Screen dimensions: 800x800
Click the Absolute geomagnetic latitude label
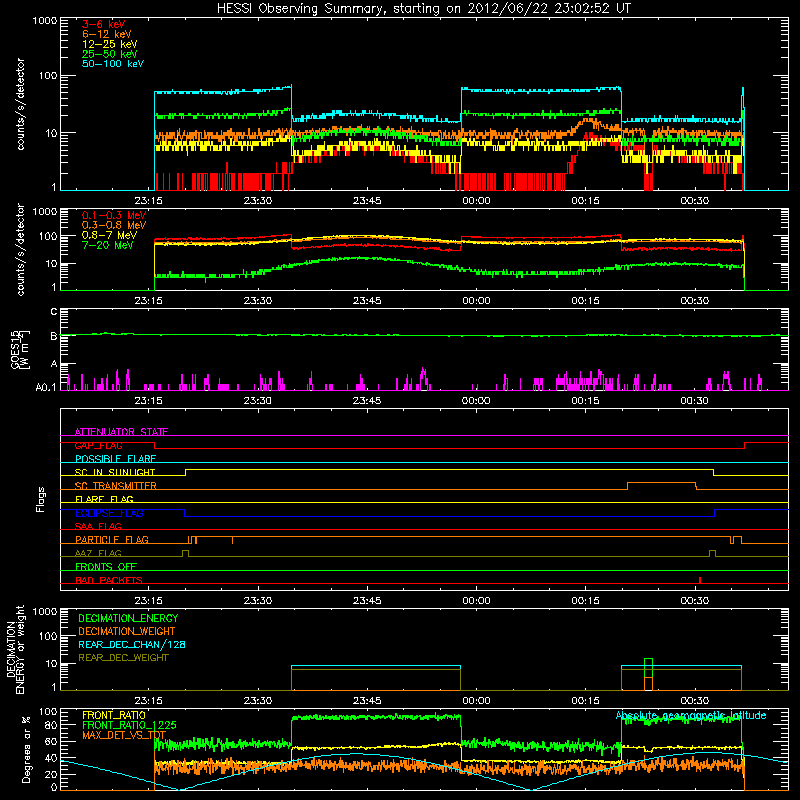(691, 716)
